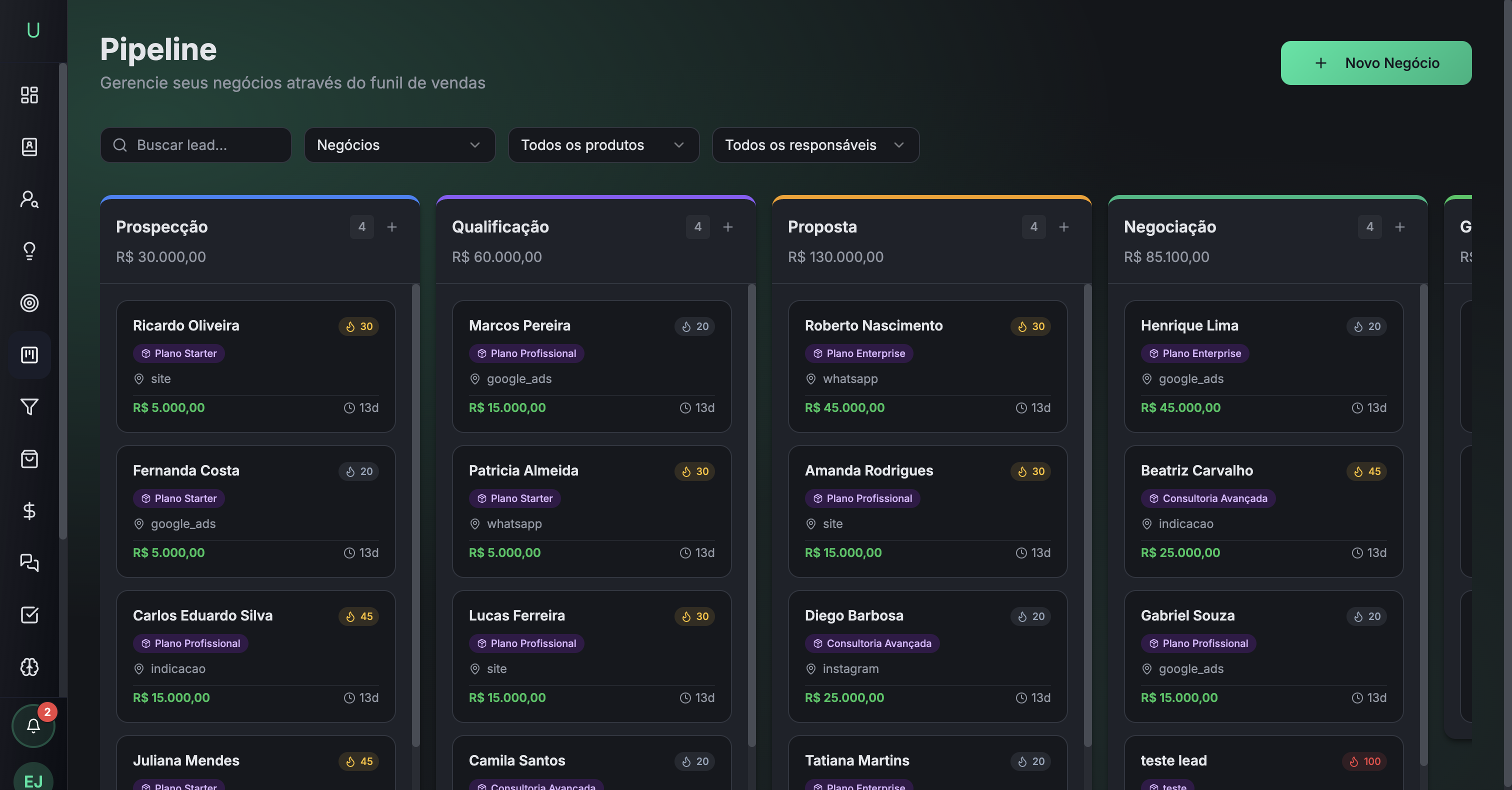The height and width of the screenshot is (790, 1512).
Task: Open the Amanda Rodrigues deal card
Action: tap(927, 511)
